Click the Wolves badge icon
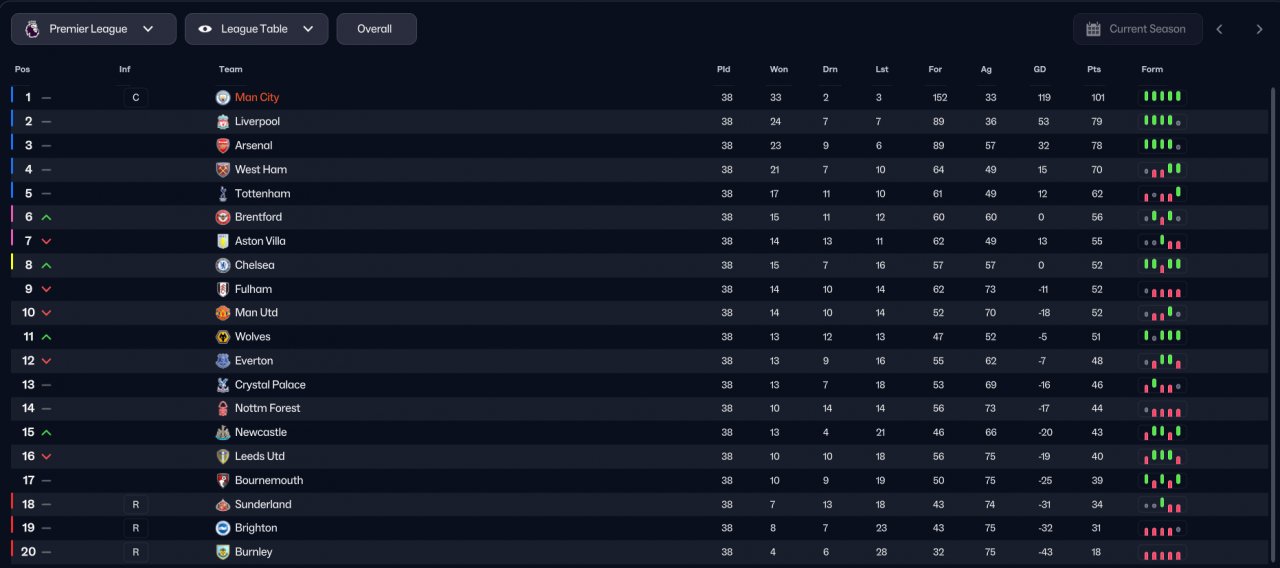This screenshot has height=568, width=1280. 223,337
